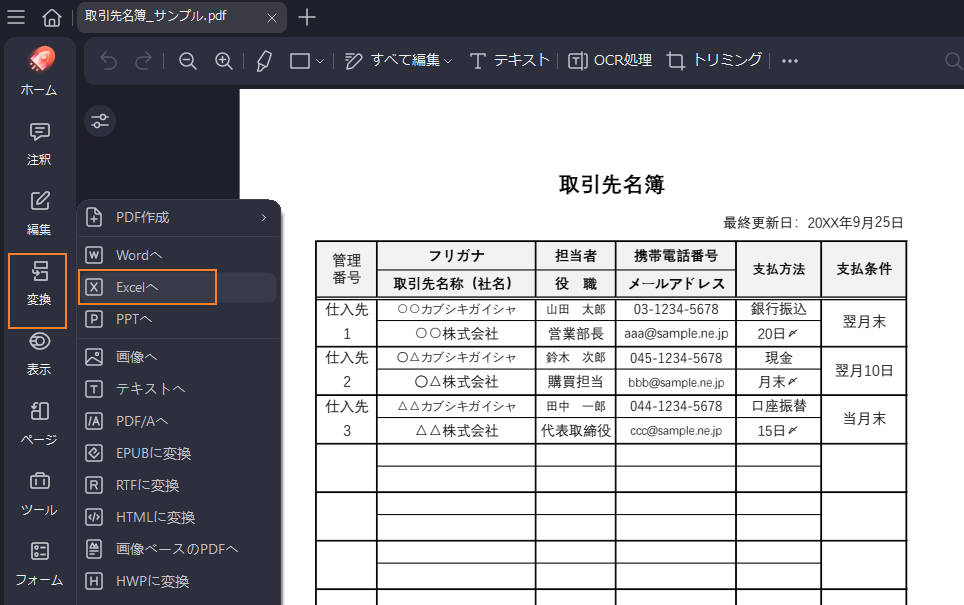Image resolution: width=964 pixels, height=605 pixels.
Task: Open search with the magnifier icon on right
Action: 951,60
